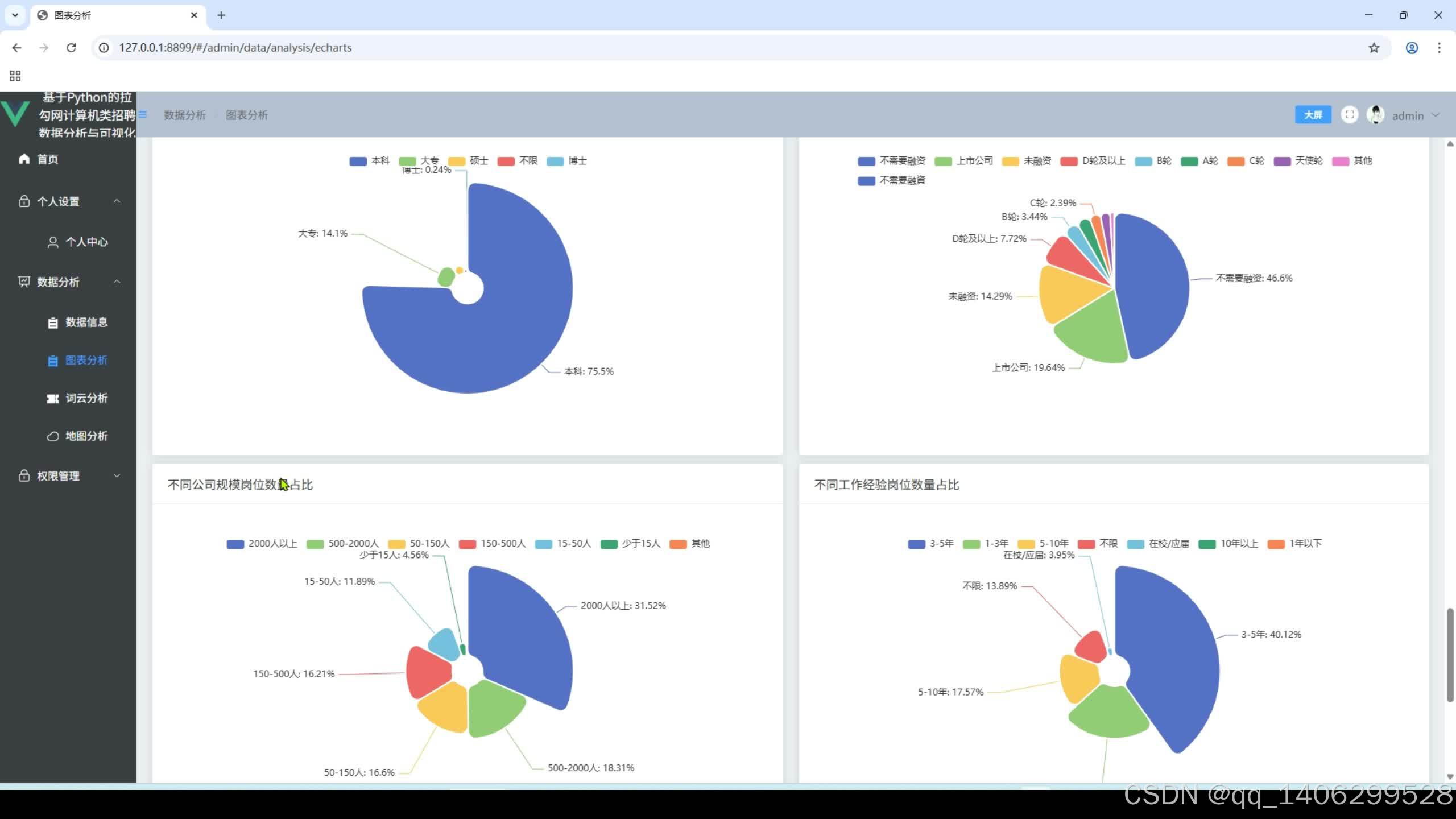Restore down the browser window
This screenshot has height=819, width=1456.
1403,15
